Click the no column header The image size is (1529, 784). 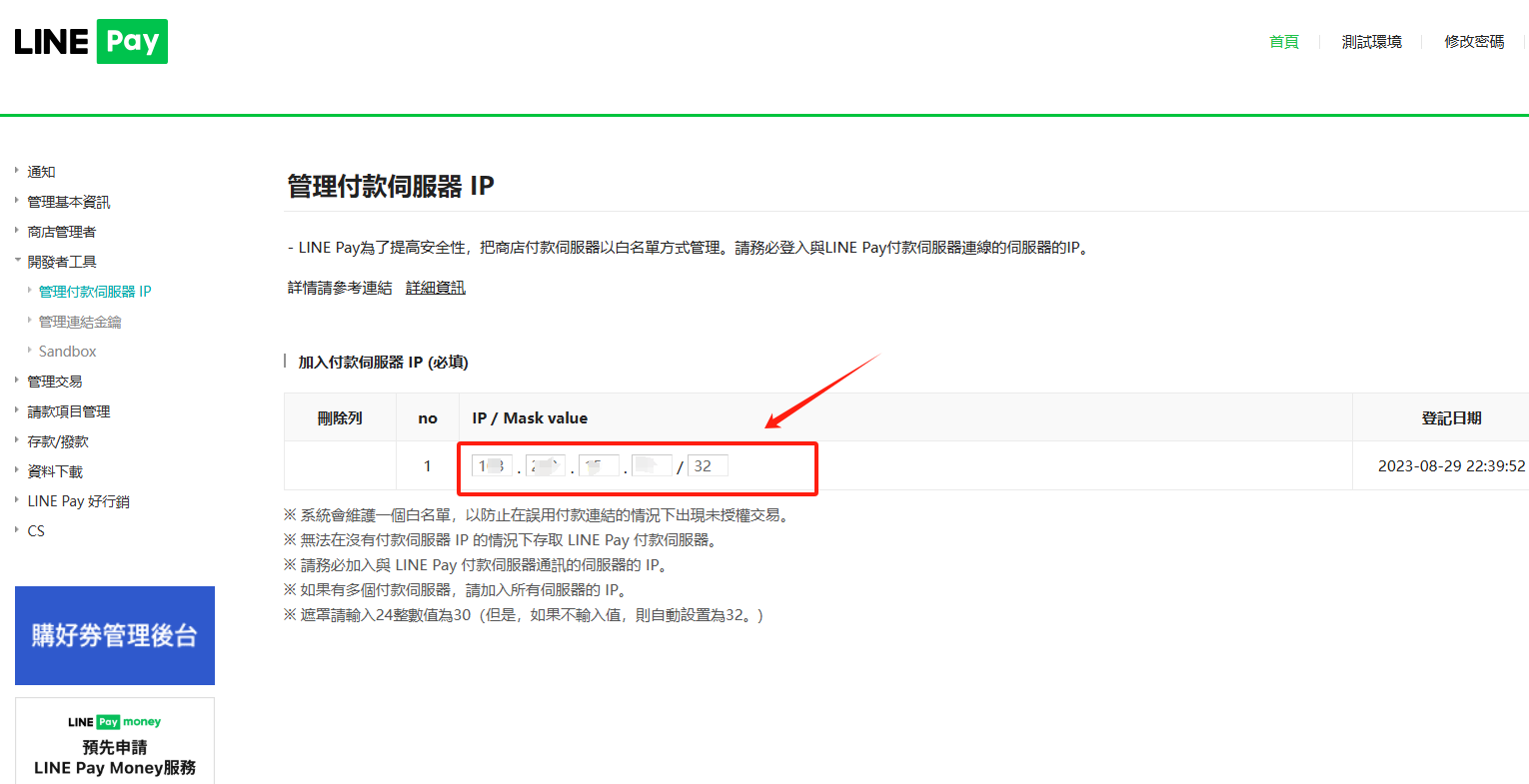click(x=428, y=417)
